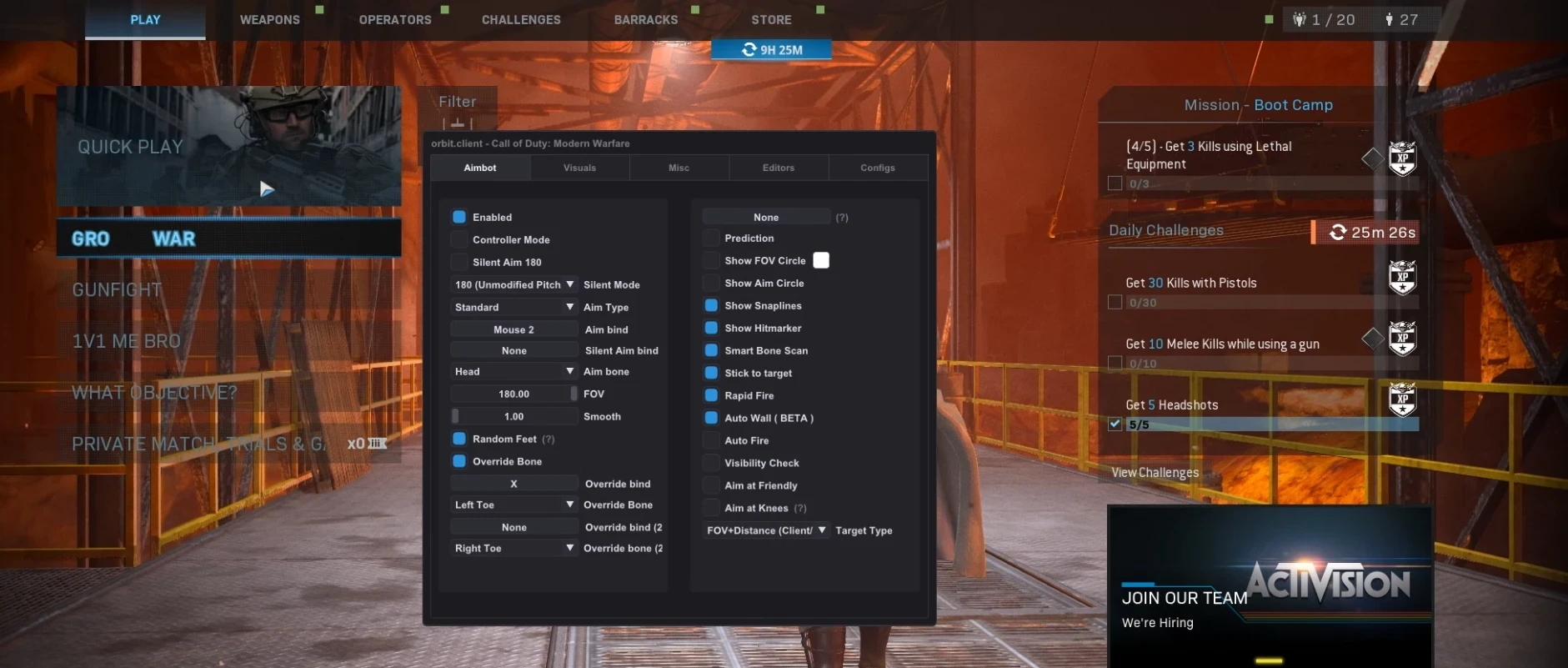Toggle the Rapid Fire checkbox
The width and height of the screenshot is (1568, 668).
pos(711,395)
